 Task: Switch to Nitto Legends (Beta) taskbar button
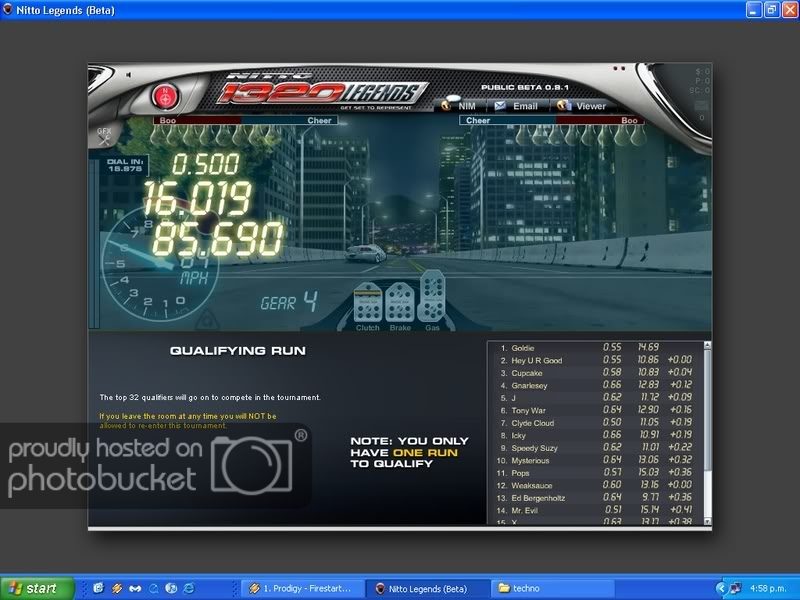tap(428, 588)
